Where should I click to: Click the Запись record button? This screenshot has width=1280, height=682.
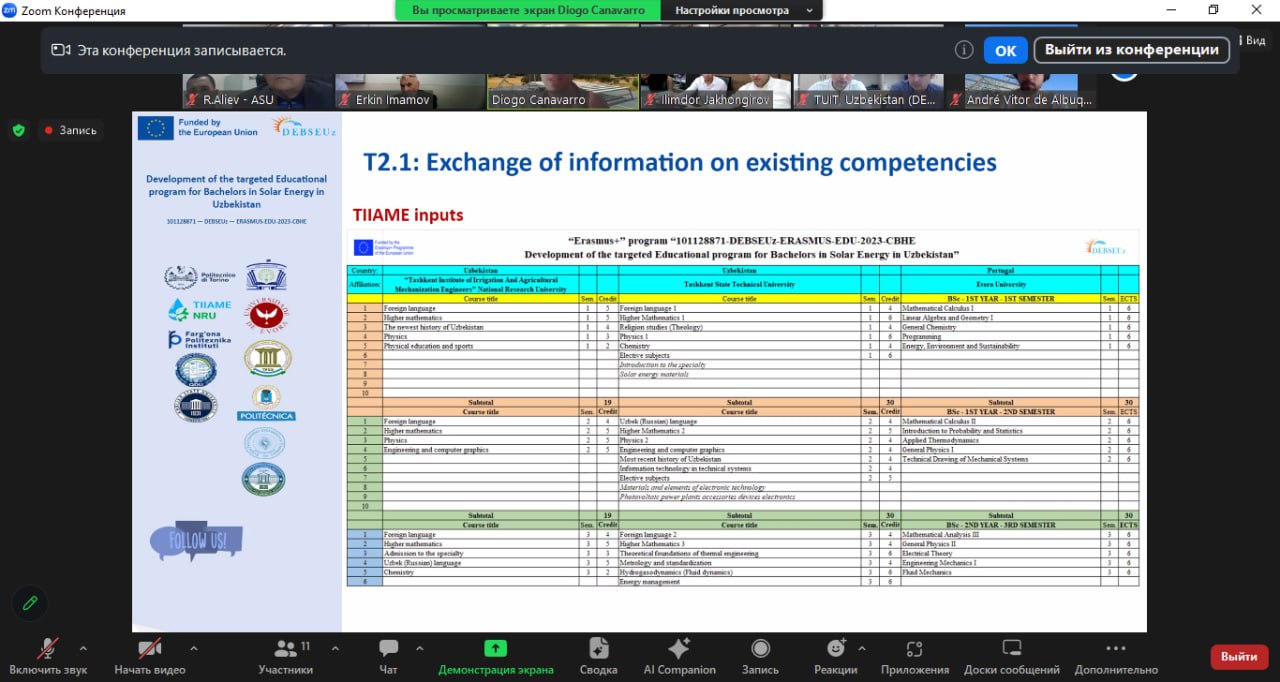tap(760, 657)
